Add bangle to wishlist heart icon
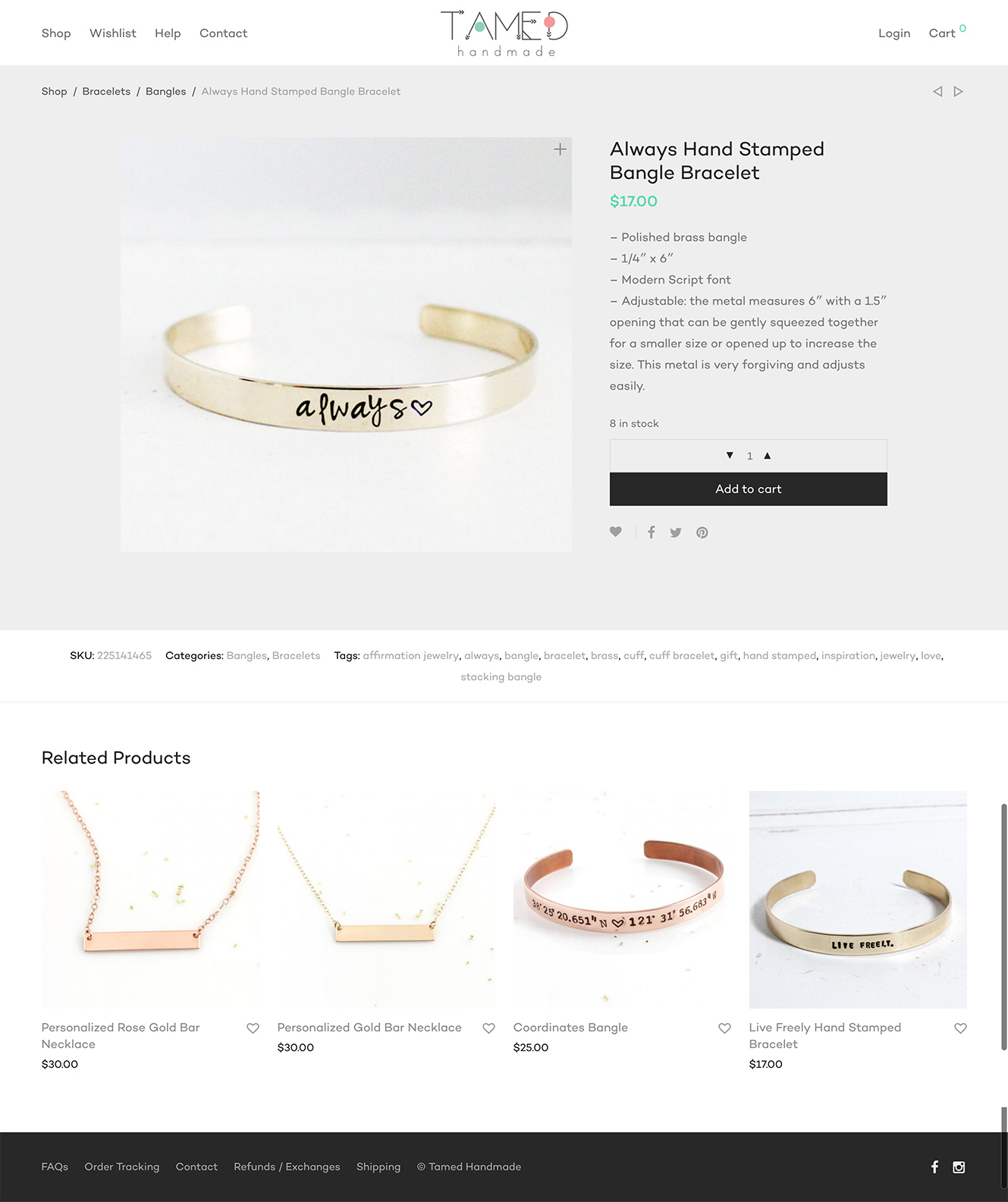Screen dimensions: 1008x1202 [x=616, y=532]
